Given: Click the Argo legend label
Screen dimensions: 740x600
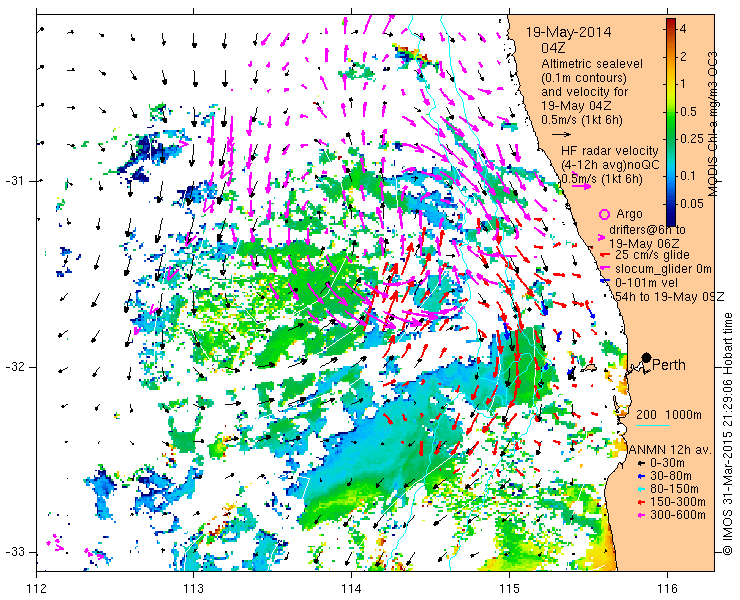Looking at the screenshot, I should click(x=629, y=214).
